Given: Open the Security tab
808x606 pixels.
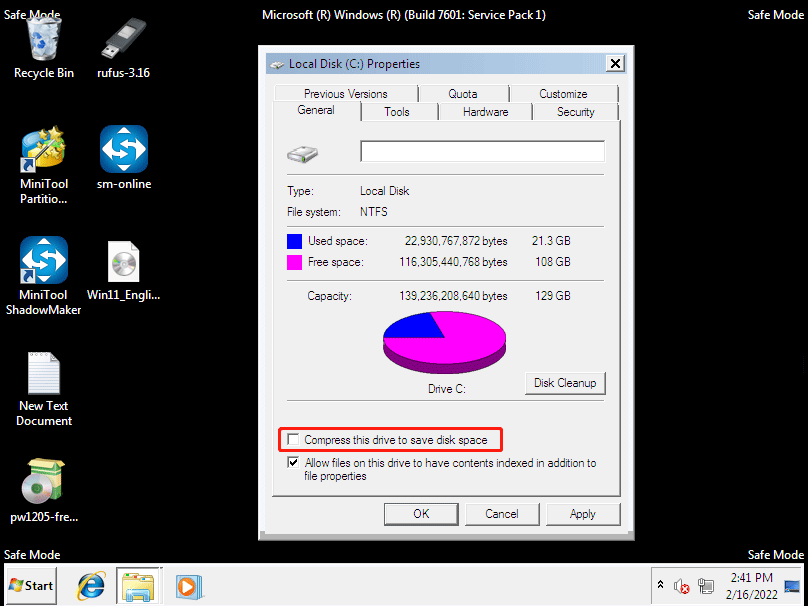Looking at the screenshot, I should (x=575, y=112).
